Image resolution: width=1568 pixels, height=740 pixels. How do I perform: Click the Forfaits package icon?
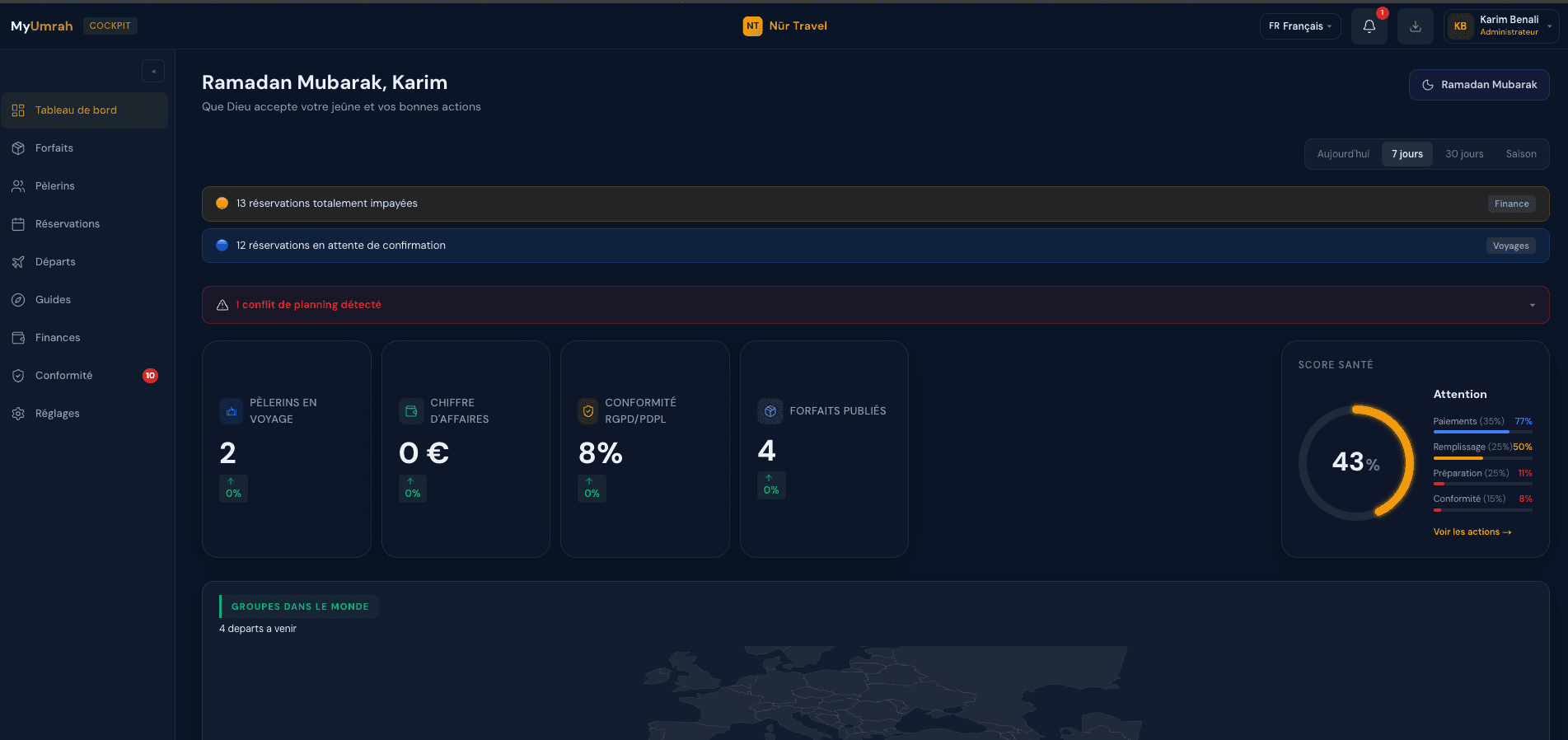pos(18,148)
